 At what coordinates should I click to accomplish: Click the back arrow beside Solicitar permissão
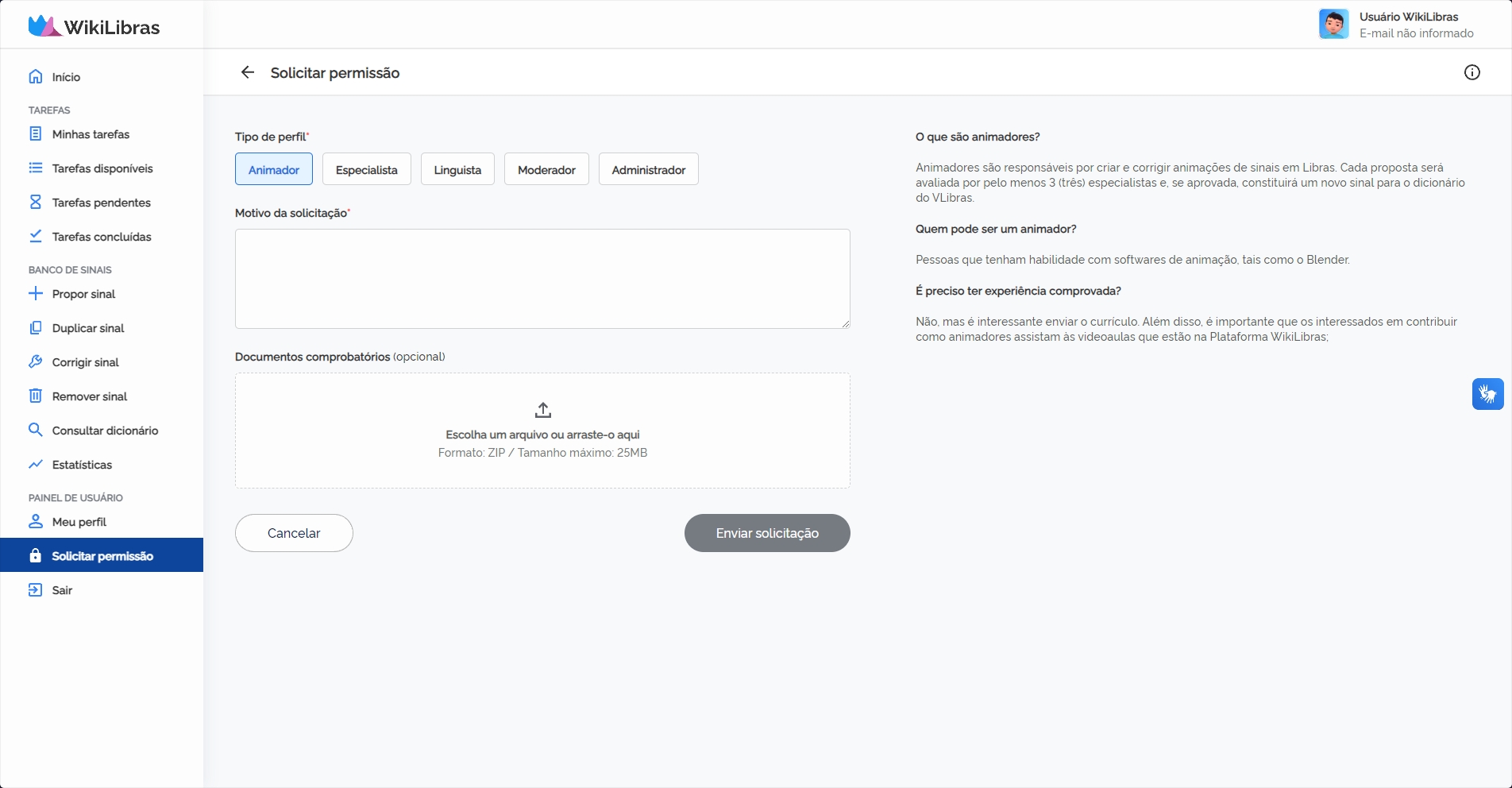coord(248,72)
